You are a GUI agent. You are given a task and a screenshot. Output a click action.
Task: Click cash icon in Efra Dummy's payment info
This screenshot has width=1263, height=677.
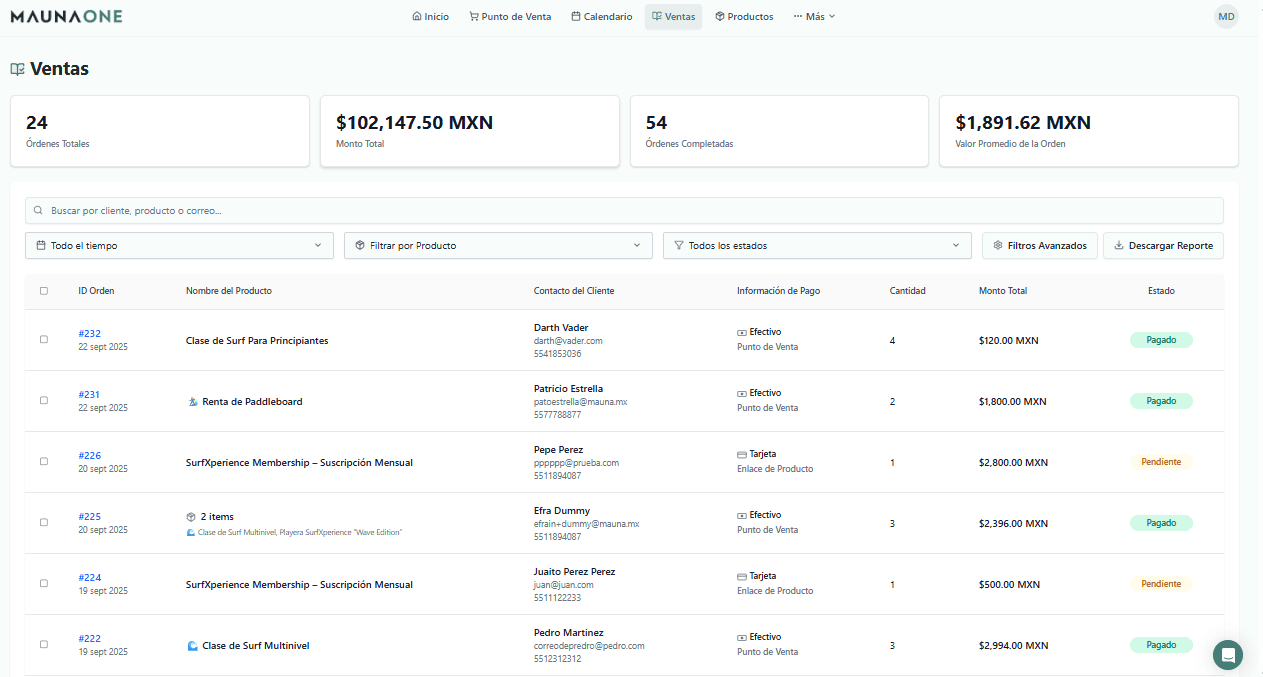click(x=742, y=515)
